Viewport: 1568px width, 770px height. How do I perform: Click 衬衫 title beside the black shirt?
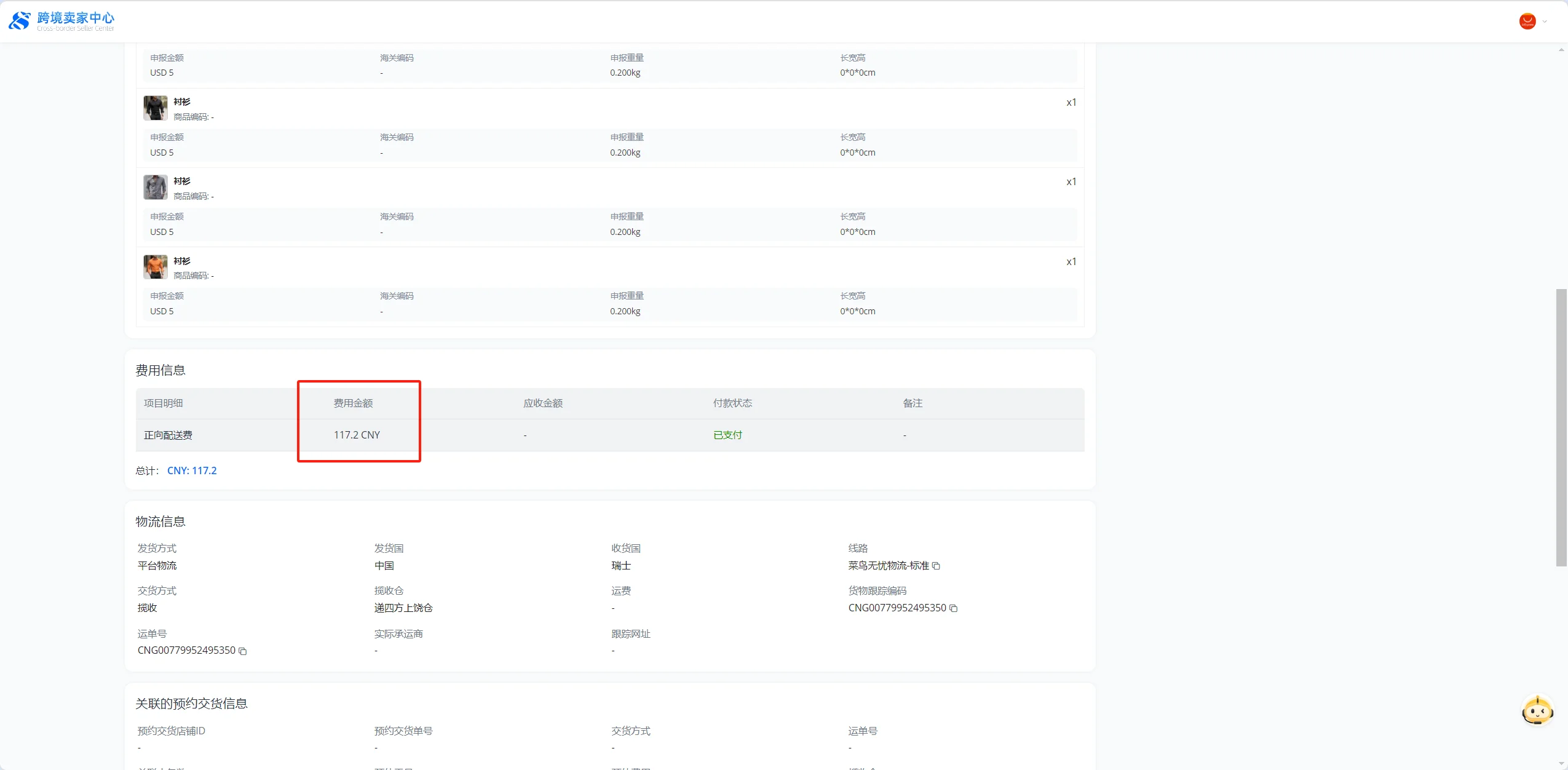pos(182,101)
